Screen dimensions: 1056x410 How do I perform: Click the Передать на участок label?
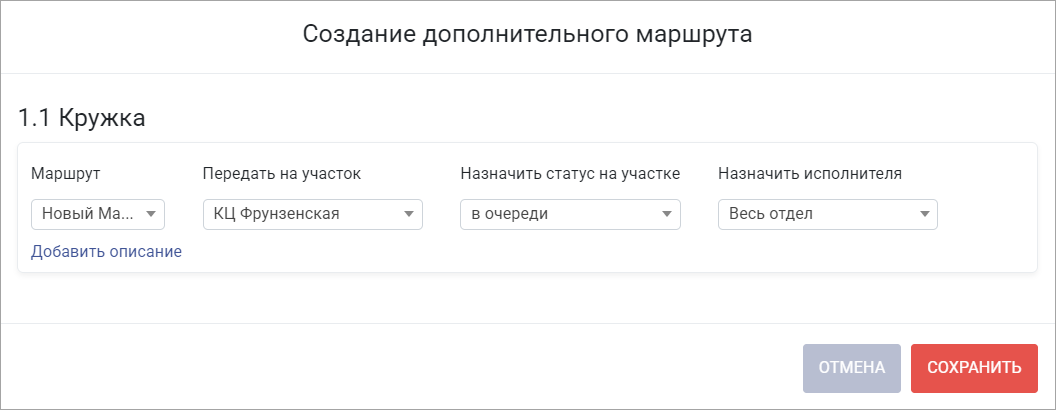point(282,174)
